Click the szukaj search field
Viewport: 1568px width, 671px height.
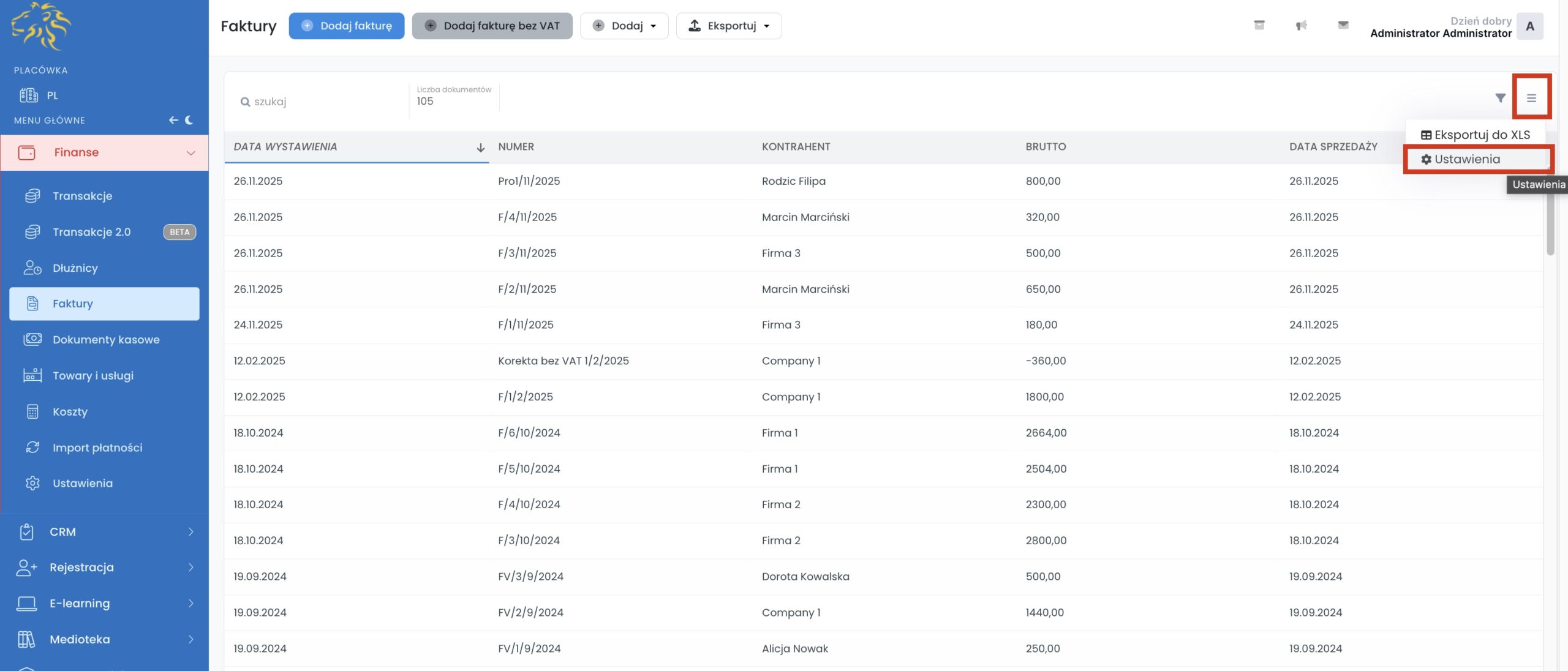318,102
